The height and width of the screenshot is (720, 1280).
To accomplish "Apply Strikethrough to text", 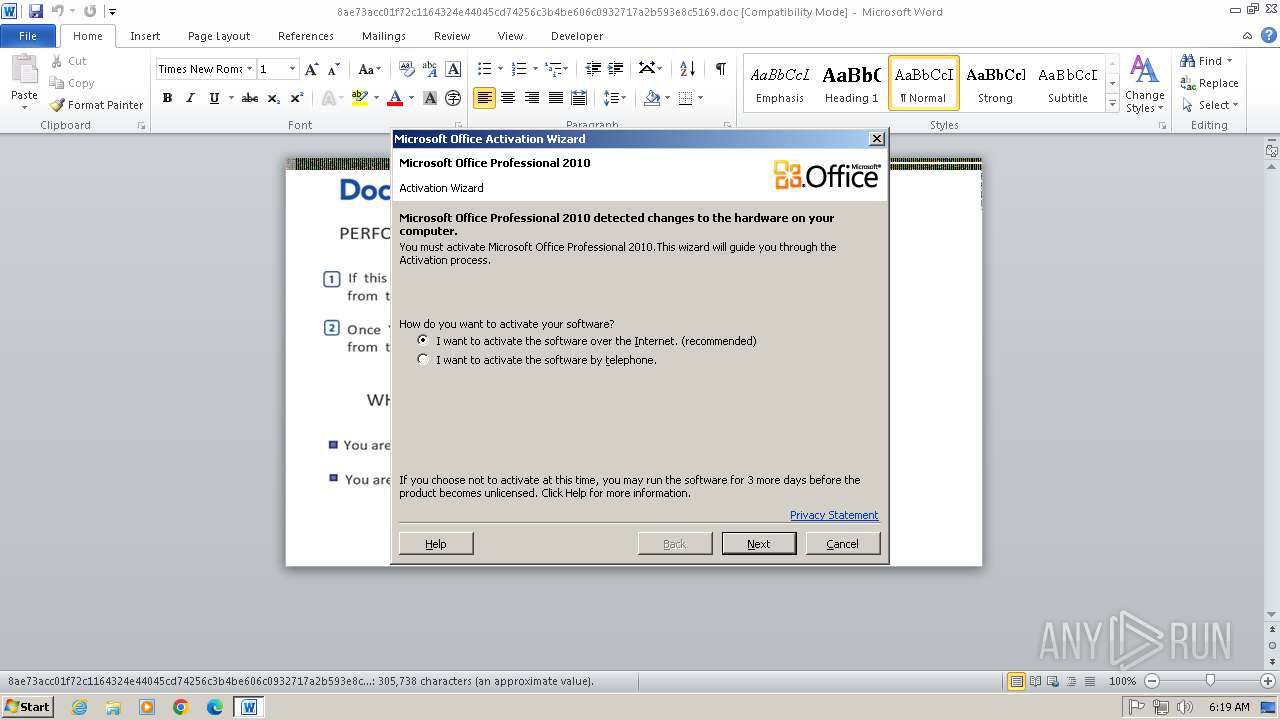I will point(250,98).
